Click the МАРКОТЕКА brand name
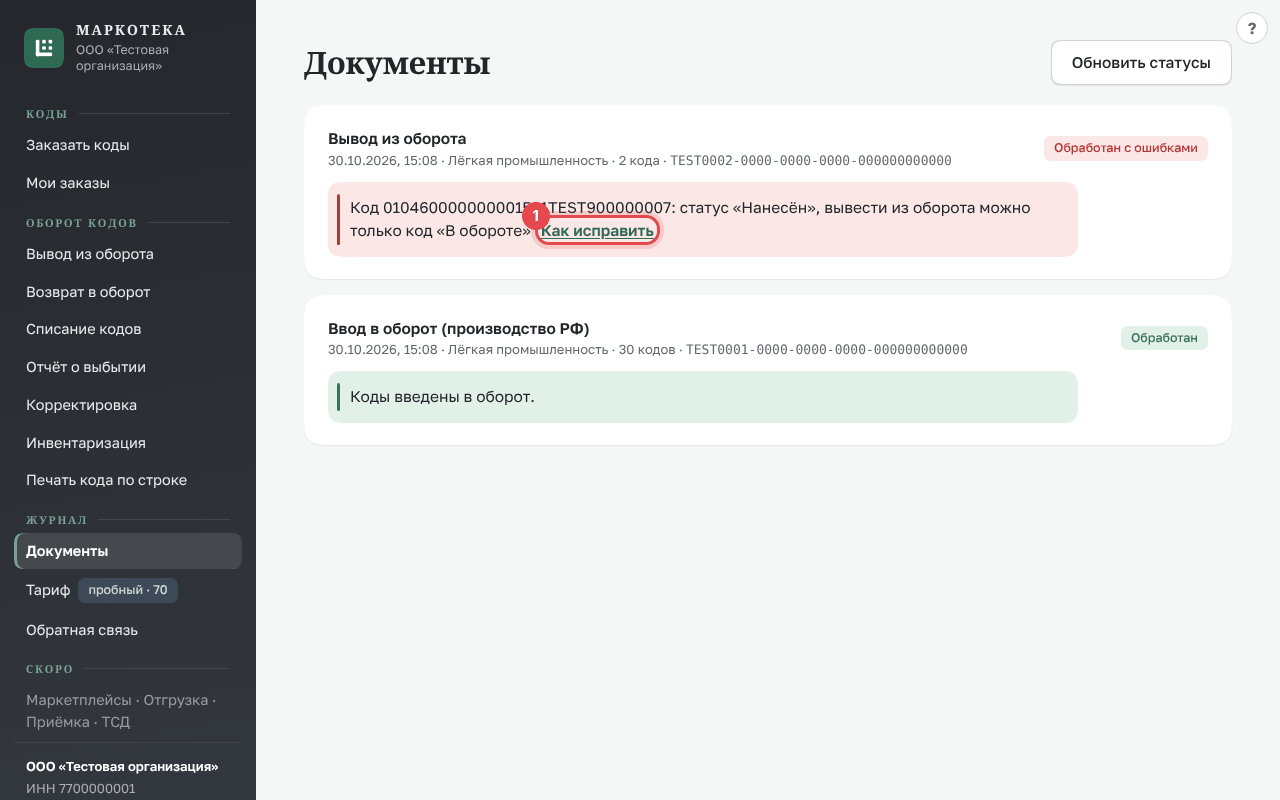 [131, 31]
